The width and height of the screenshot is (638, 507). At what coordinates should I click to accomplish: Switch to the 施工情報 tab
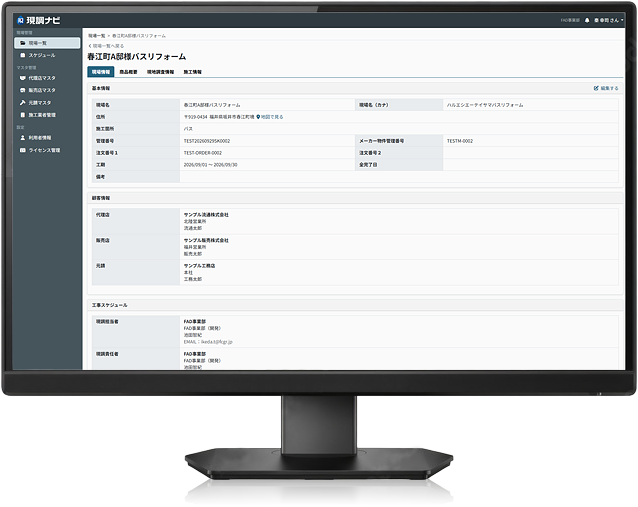(192, 72)
